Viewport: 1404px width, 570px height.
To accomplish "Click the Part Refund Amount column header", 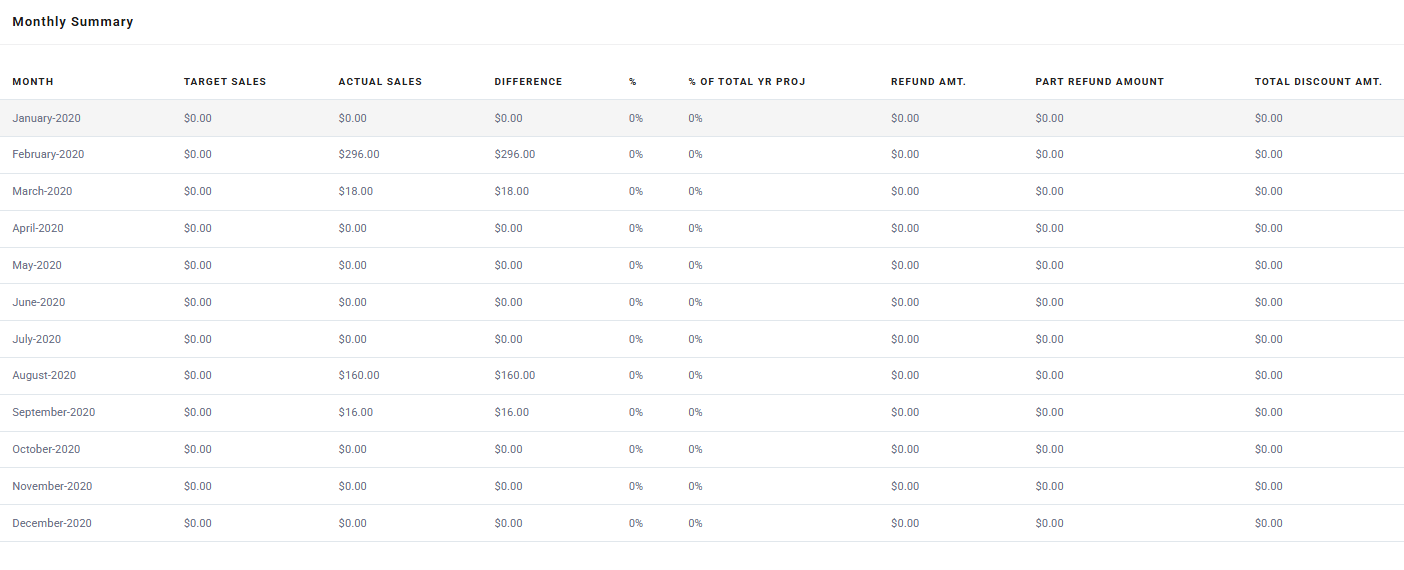I will point(1100,82).
